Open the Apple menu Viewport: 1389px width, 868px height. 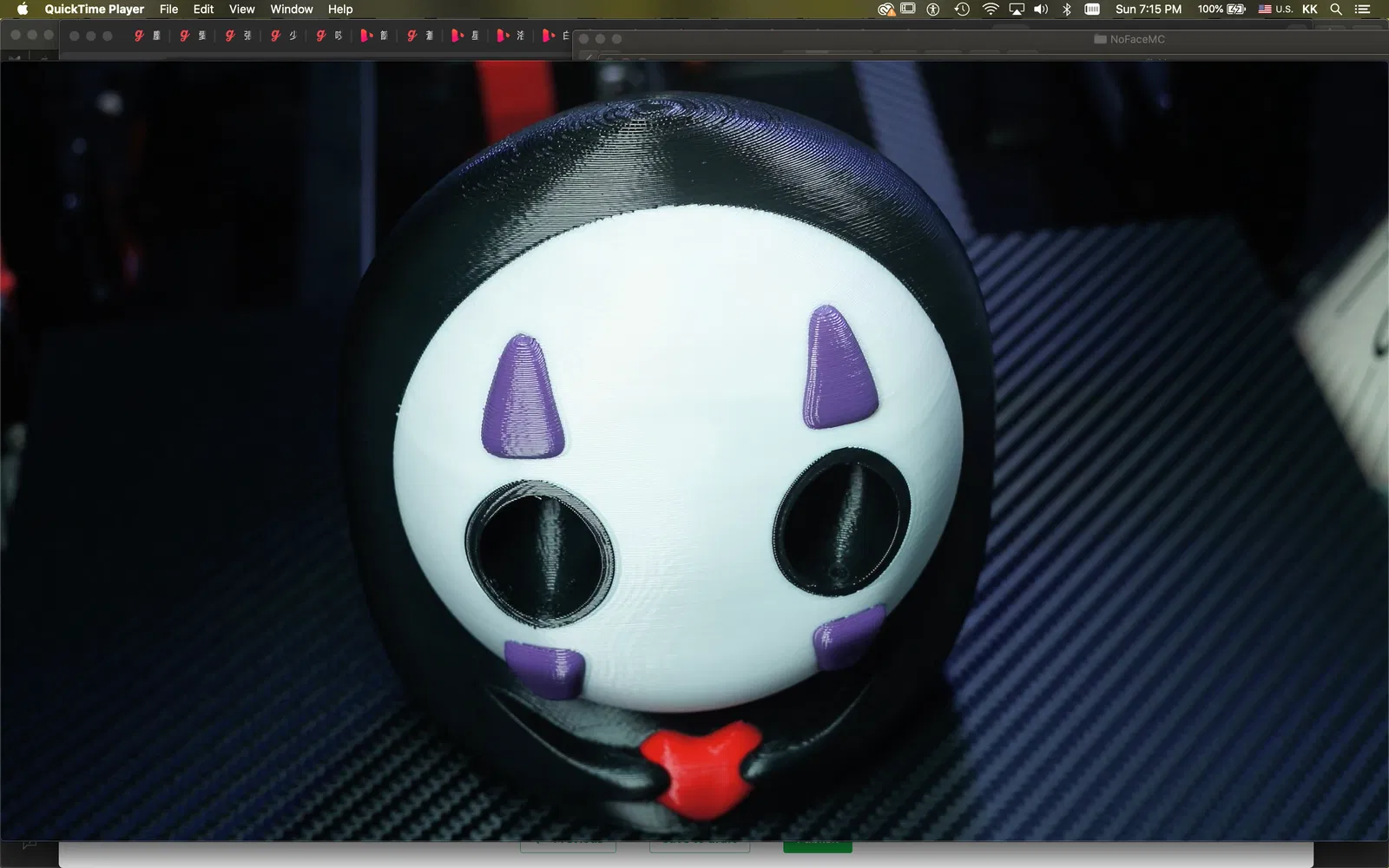pyautogui.click(x=23, y=10)
